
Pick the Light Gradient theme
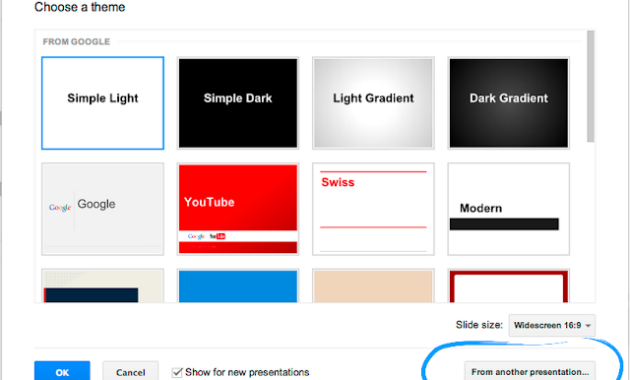[x=373, y=103]
